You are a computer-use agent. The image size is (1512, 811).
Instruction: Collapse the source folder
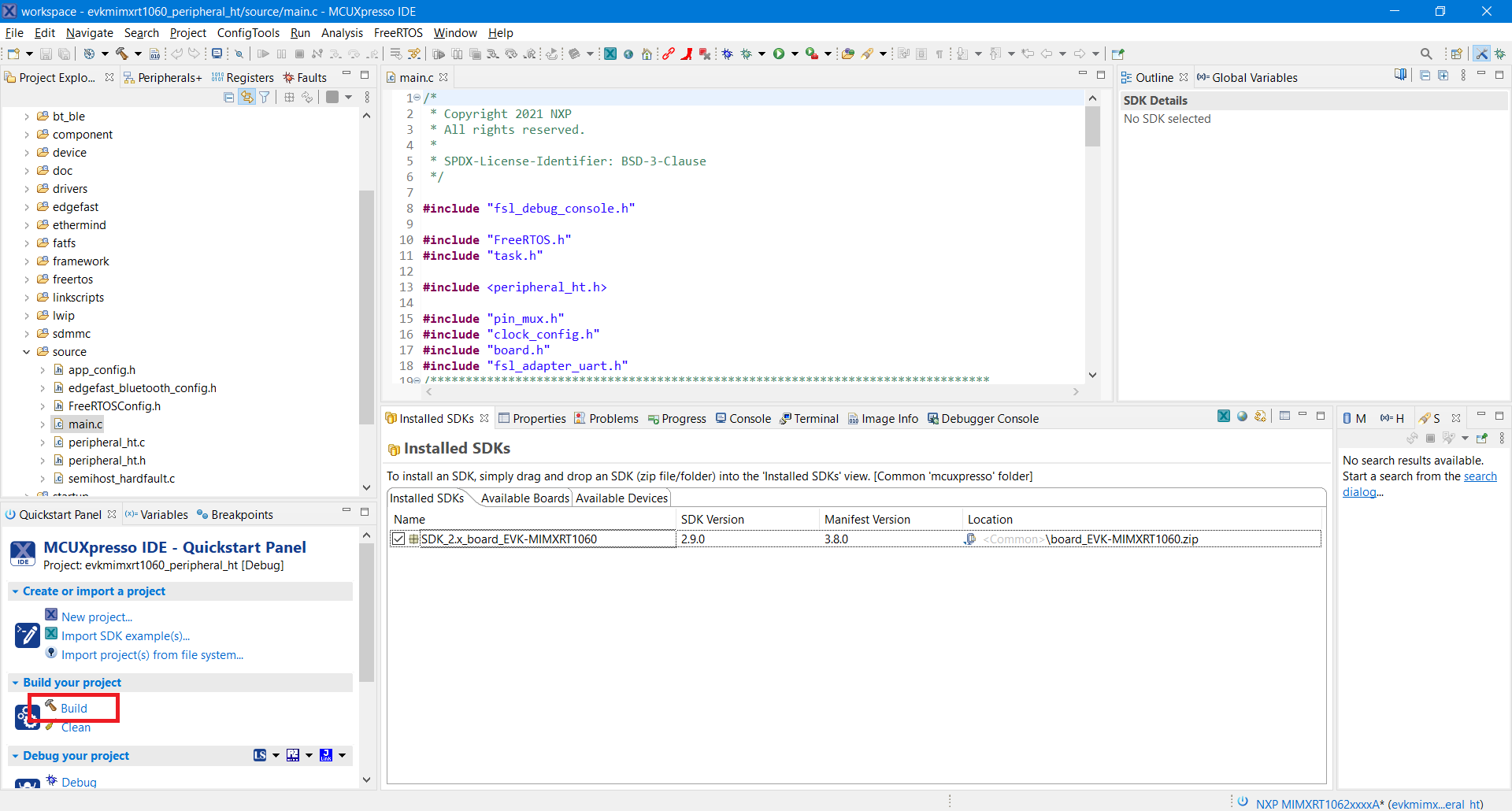[x=27, y=352]
